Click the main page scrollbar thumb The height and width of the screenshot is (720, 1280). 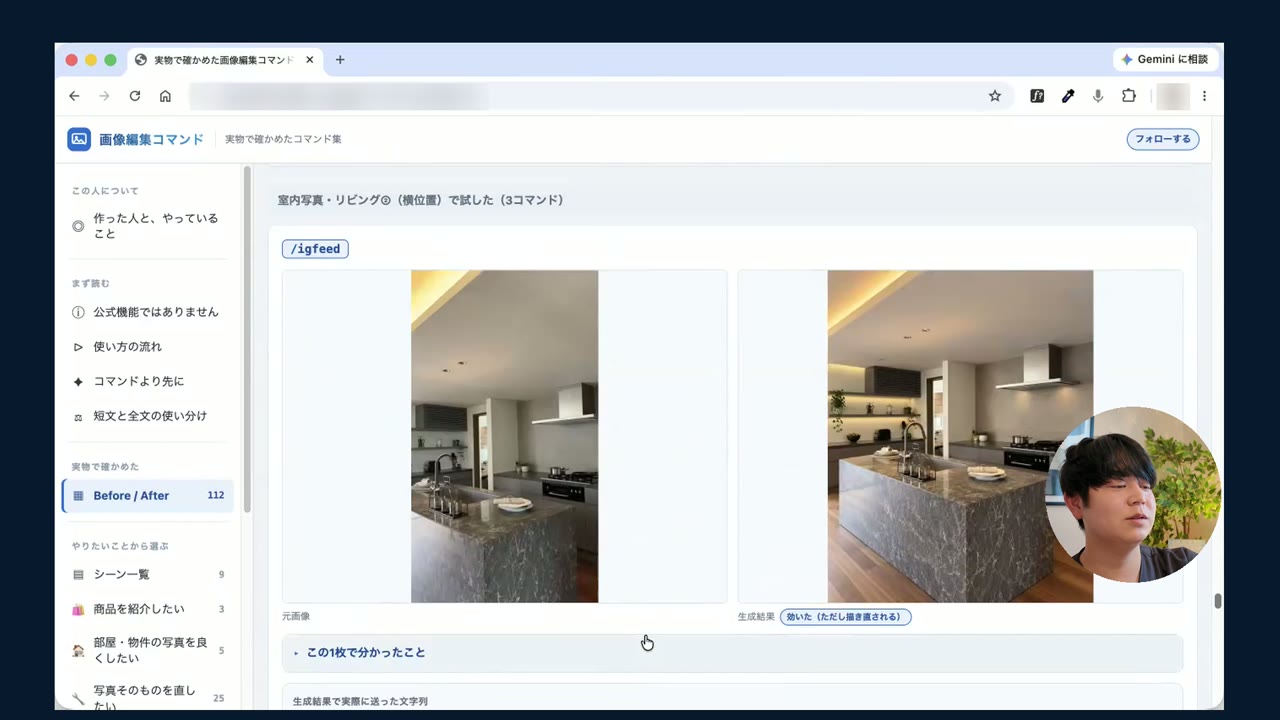[x=1218, y=601]
